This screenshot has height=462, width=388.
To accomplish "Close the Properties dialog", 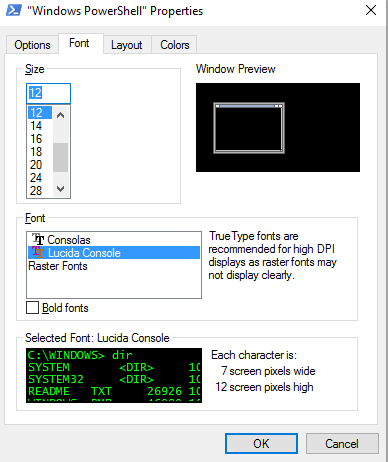I will (x=371, y=10).
